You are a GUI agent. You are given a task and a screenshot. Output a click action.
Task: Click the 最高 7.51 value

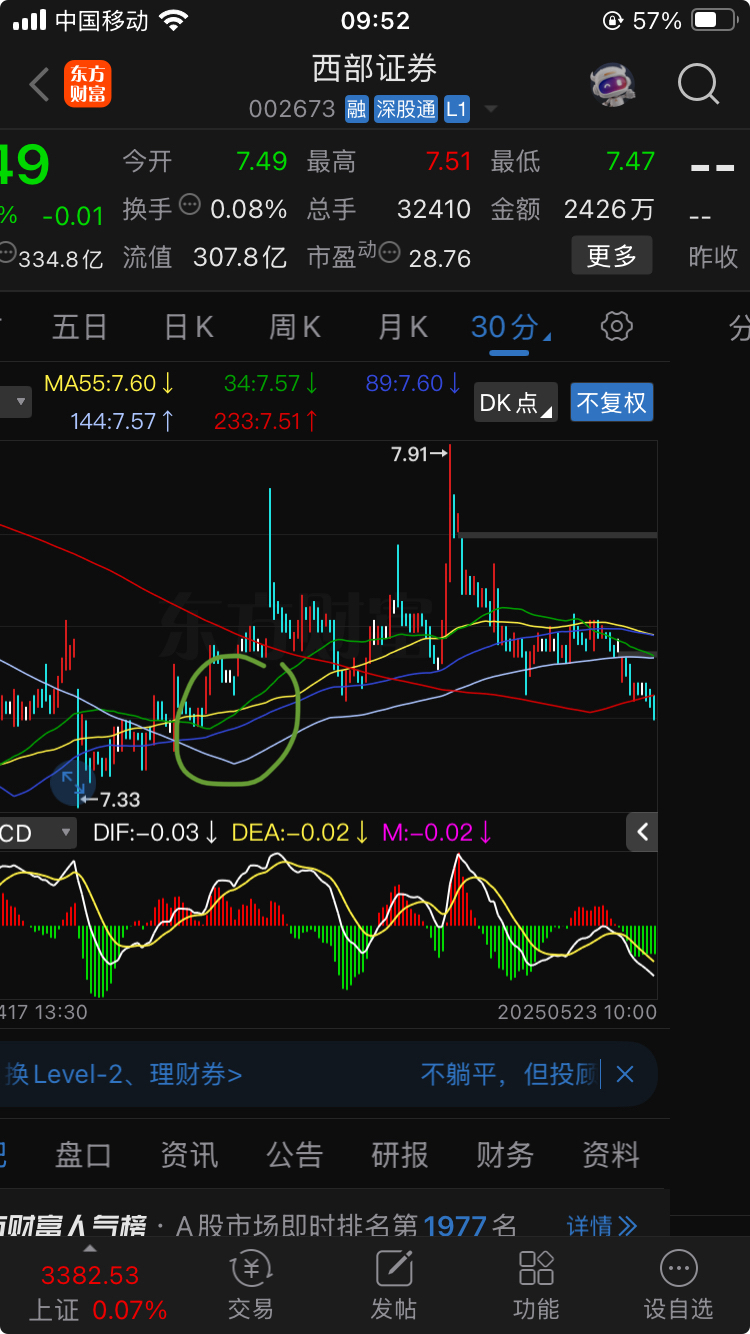(x=448, y=161)
